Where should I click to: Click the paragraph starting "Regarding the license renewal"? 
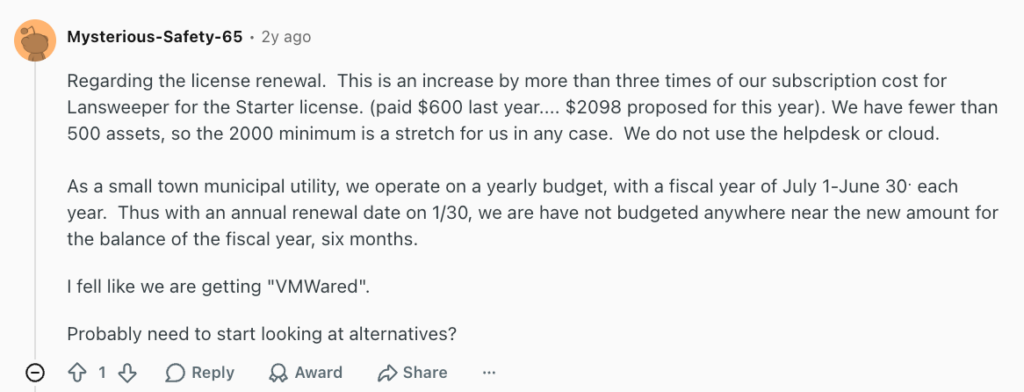(x=532, y=108)
